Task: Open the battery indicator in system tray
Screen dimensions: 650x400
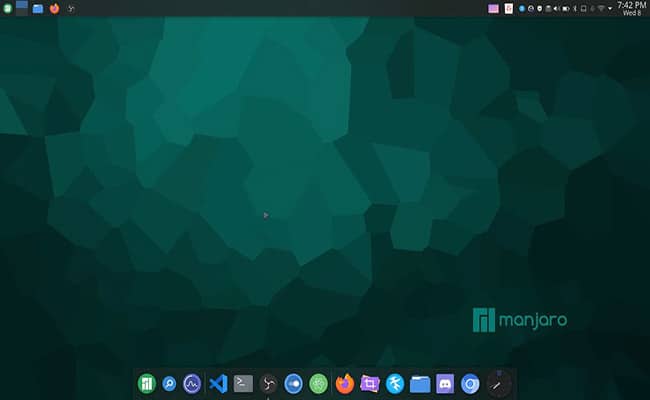Action: click(x=565, y=9)
